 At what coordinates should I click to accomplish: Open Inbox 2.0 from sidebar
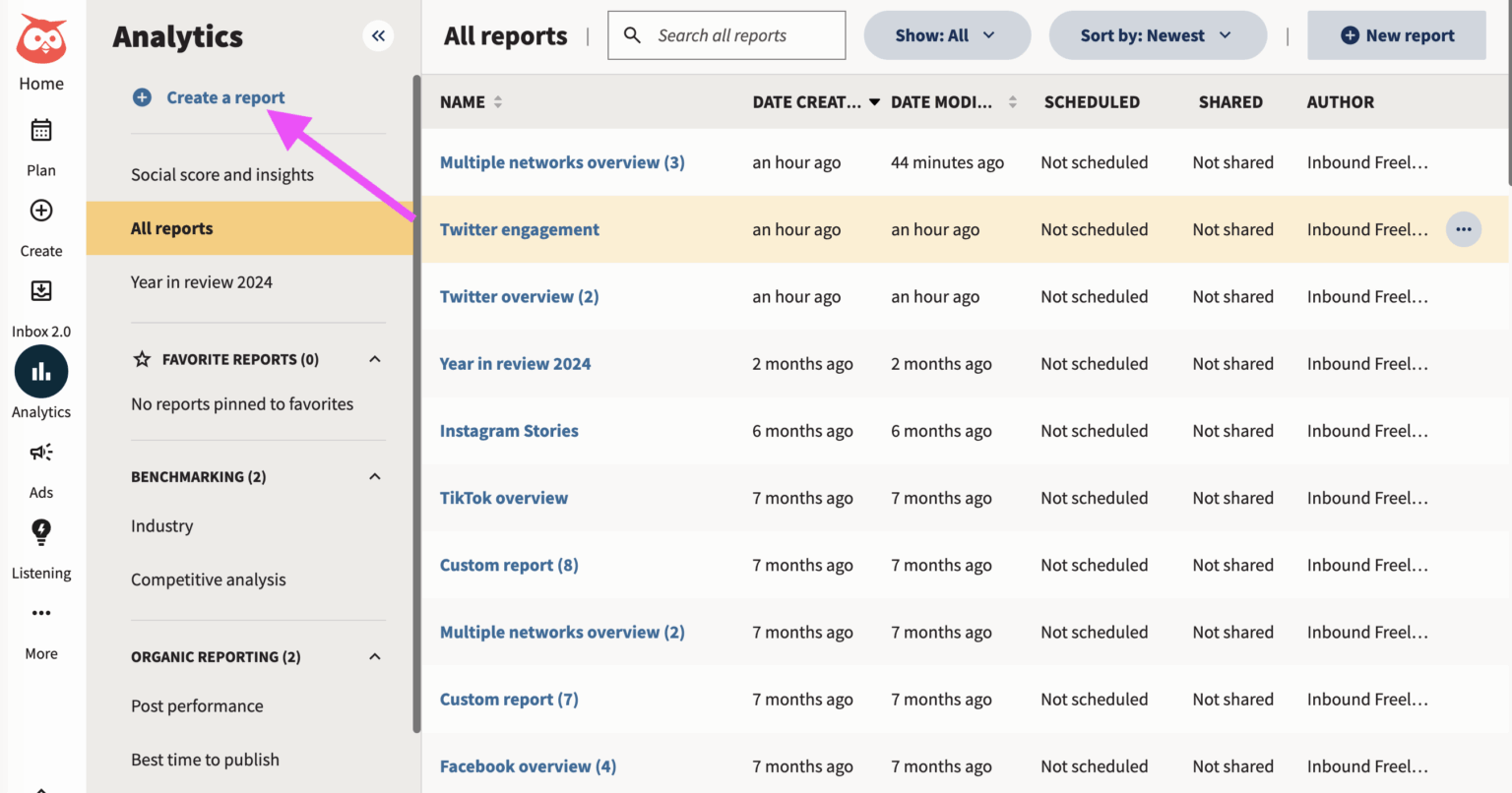pyautogui.click(x=41, y=291)
